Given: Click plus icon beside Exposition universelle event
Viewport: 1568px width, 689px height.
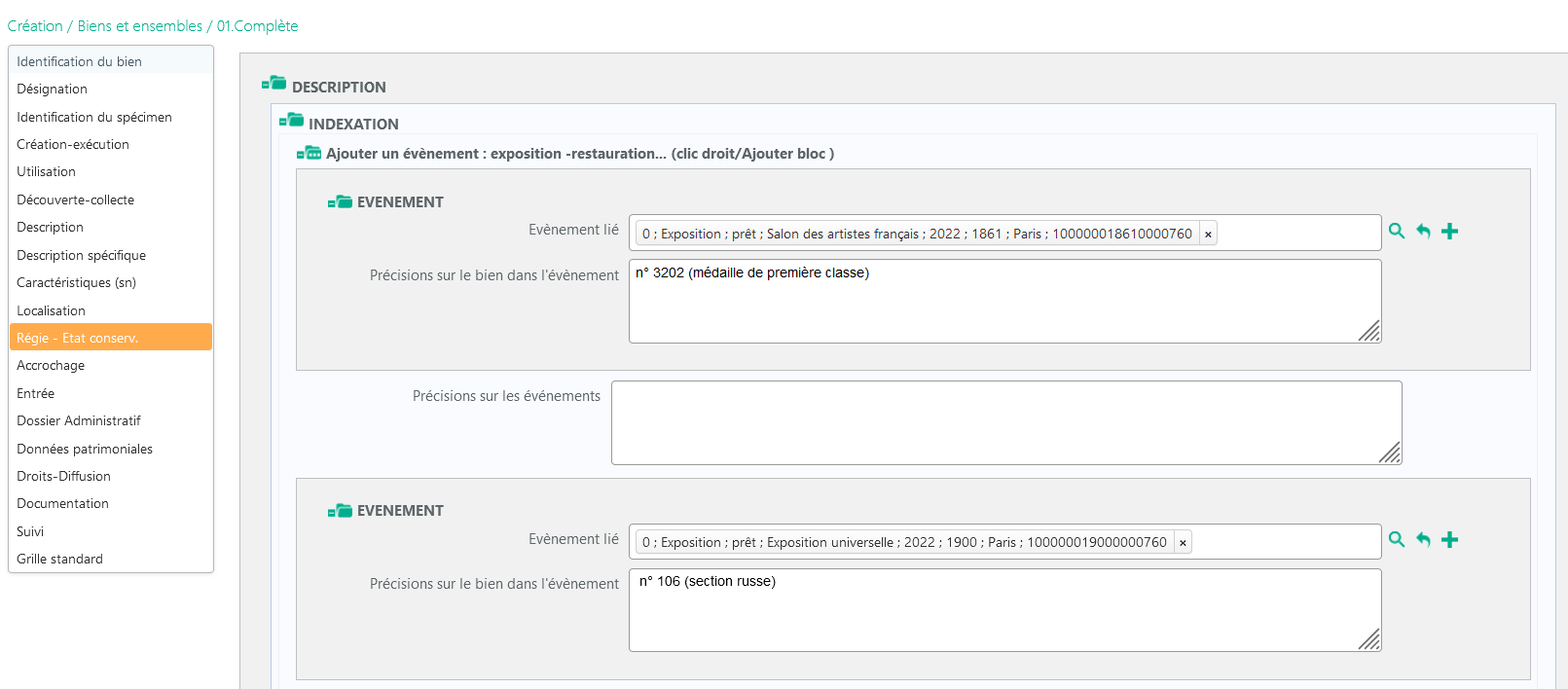Looking at the screenshot, I should pos(1449,539).
